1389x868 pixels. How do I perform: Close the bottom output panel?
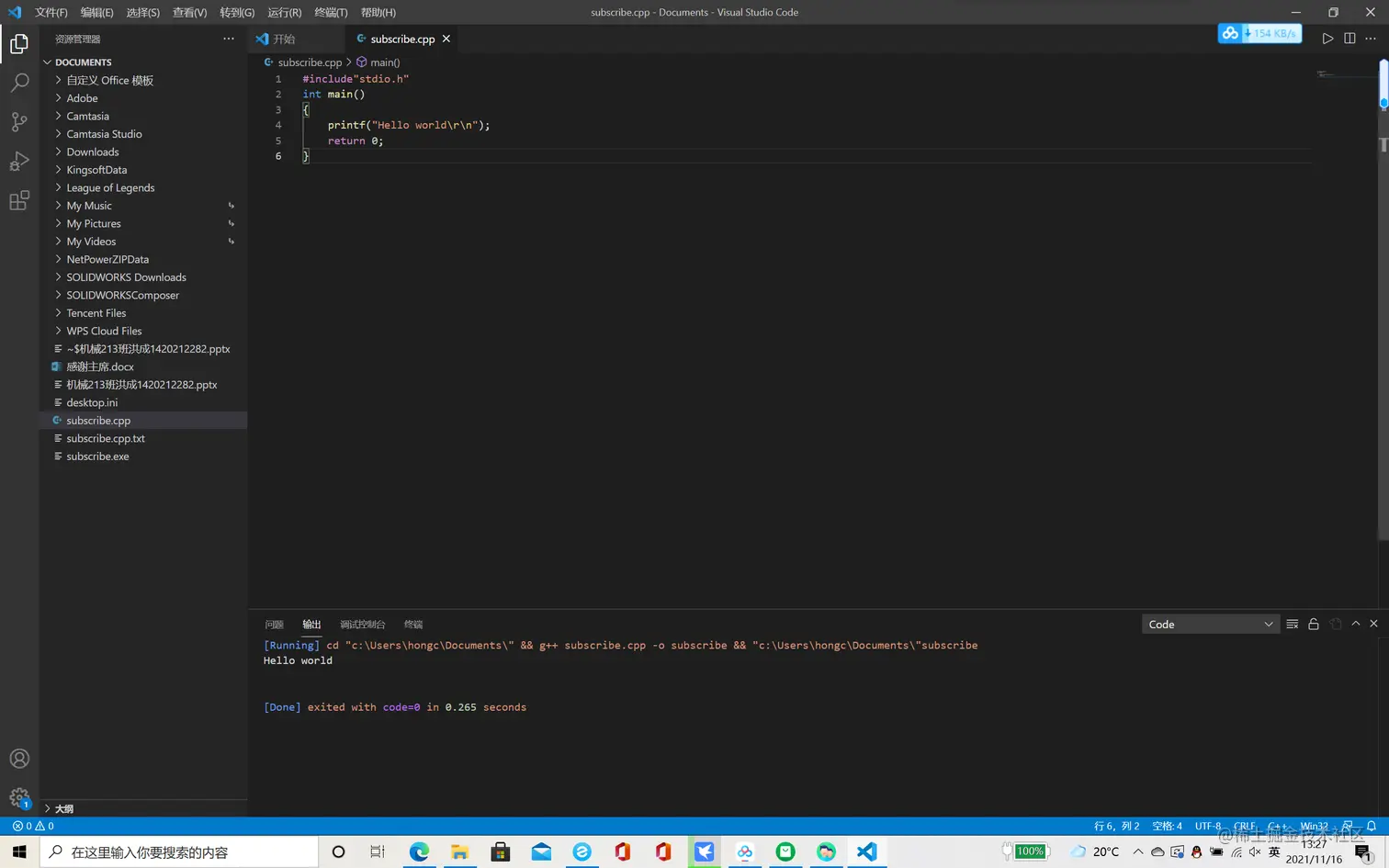[1374, 624]
